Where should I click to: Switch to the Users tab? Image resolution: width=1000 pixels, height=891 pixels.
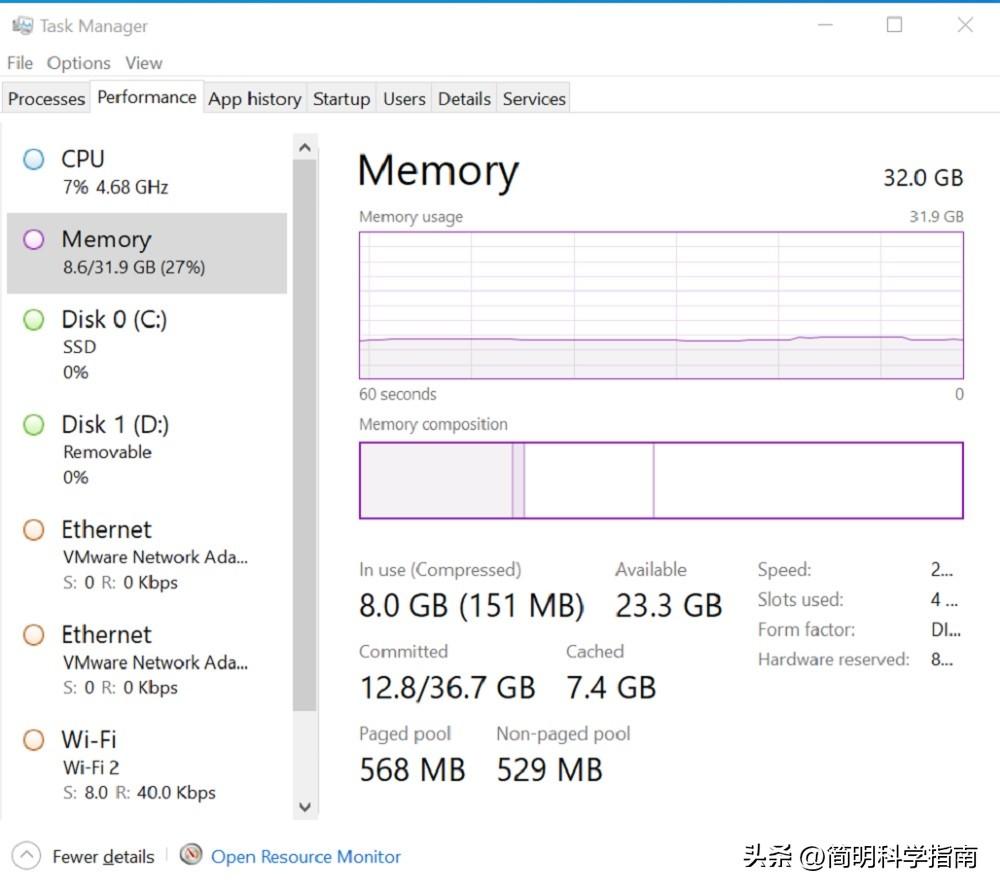[x=404, y=99]
